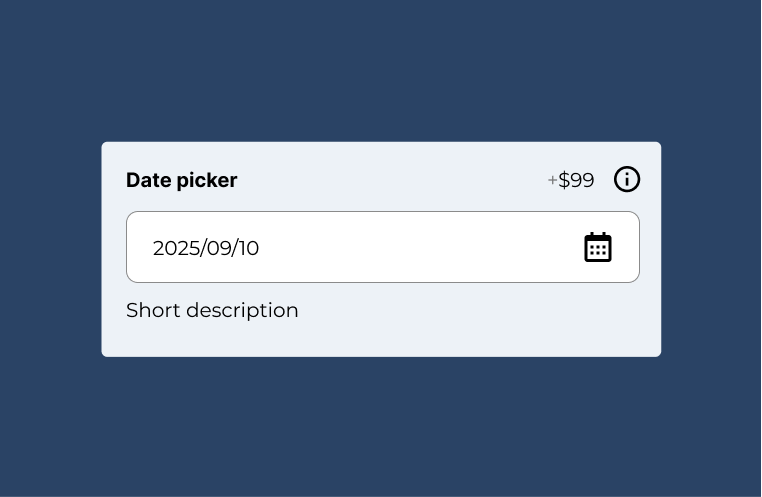
Task: Click the month 09 in the date
Action: (x=219, y=248)
